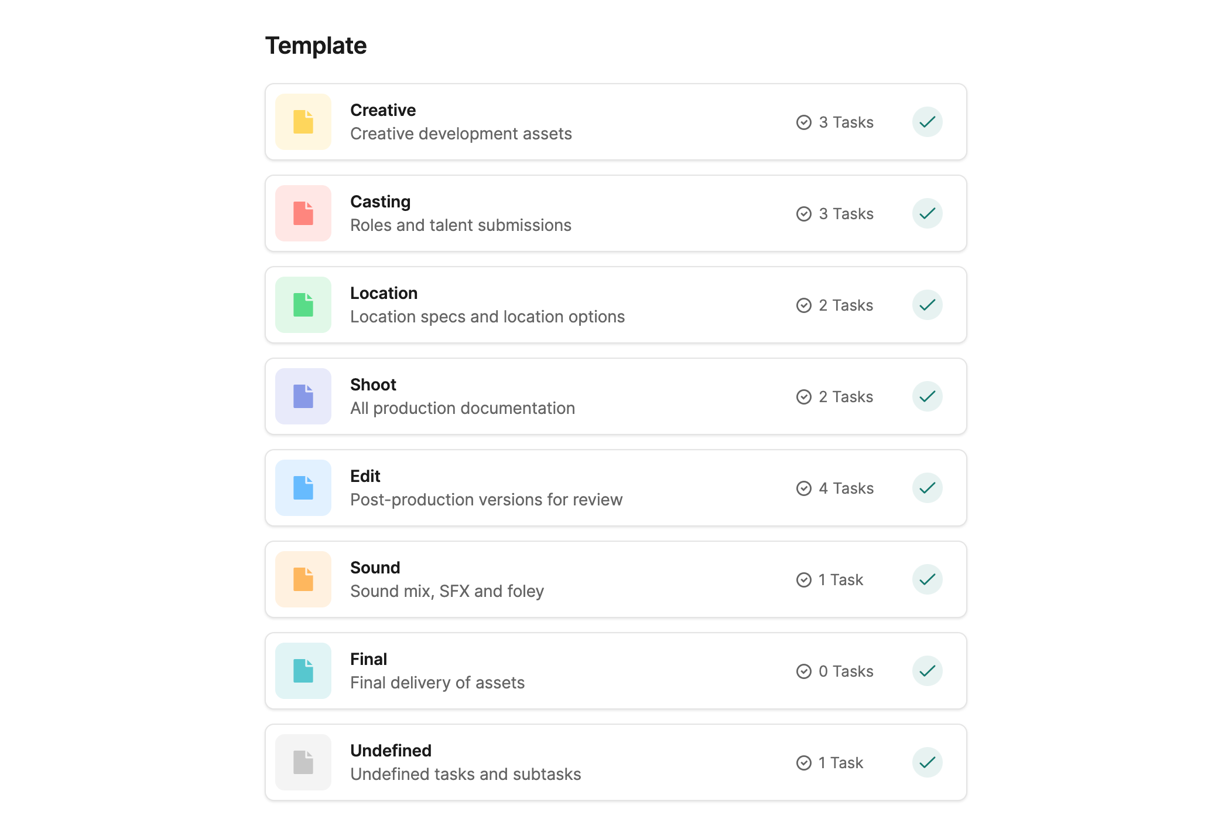Select the Final template title

pos(368,659)
